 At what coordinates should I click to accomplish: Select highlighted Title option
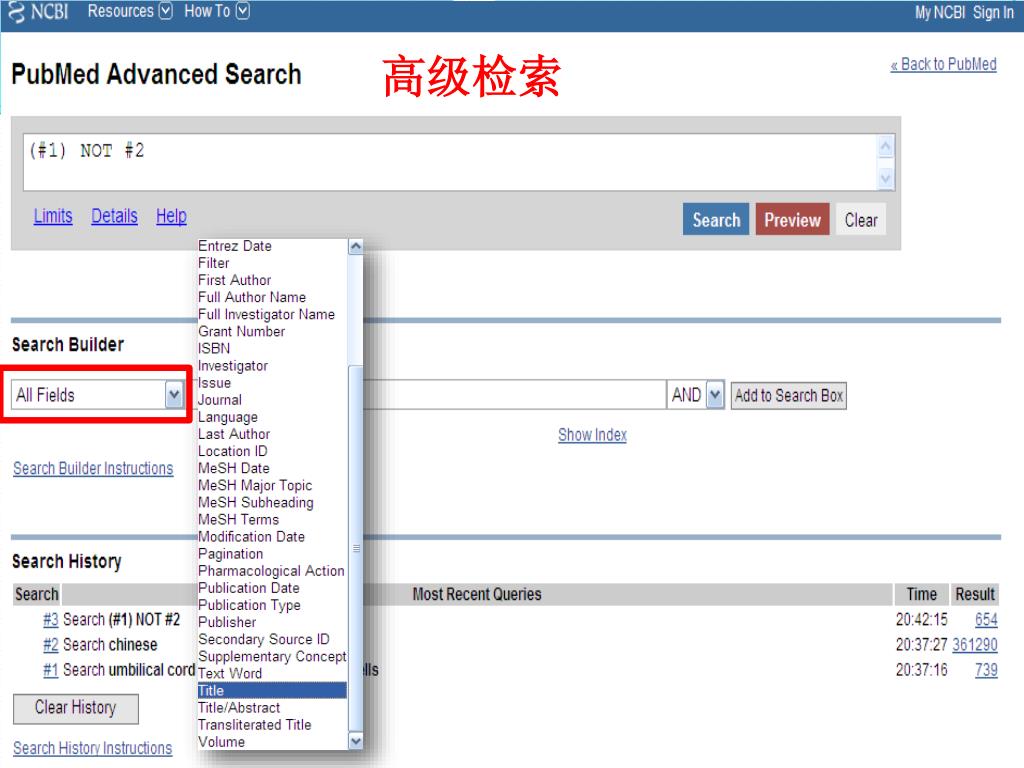[272, 691]
